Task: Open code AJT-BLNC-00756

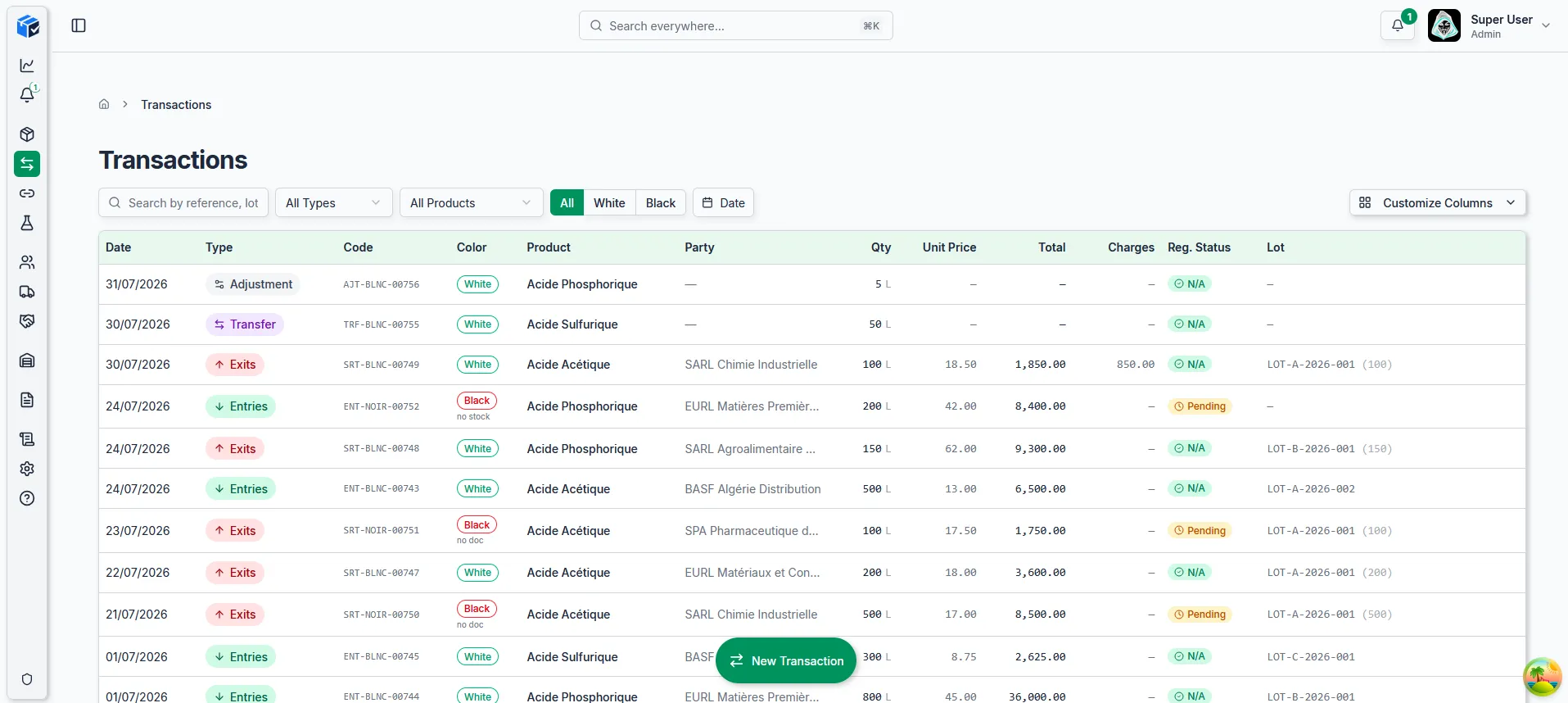Action: click(382, 284)
